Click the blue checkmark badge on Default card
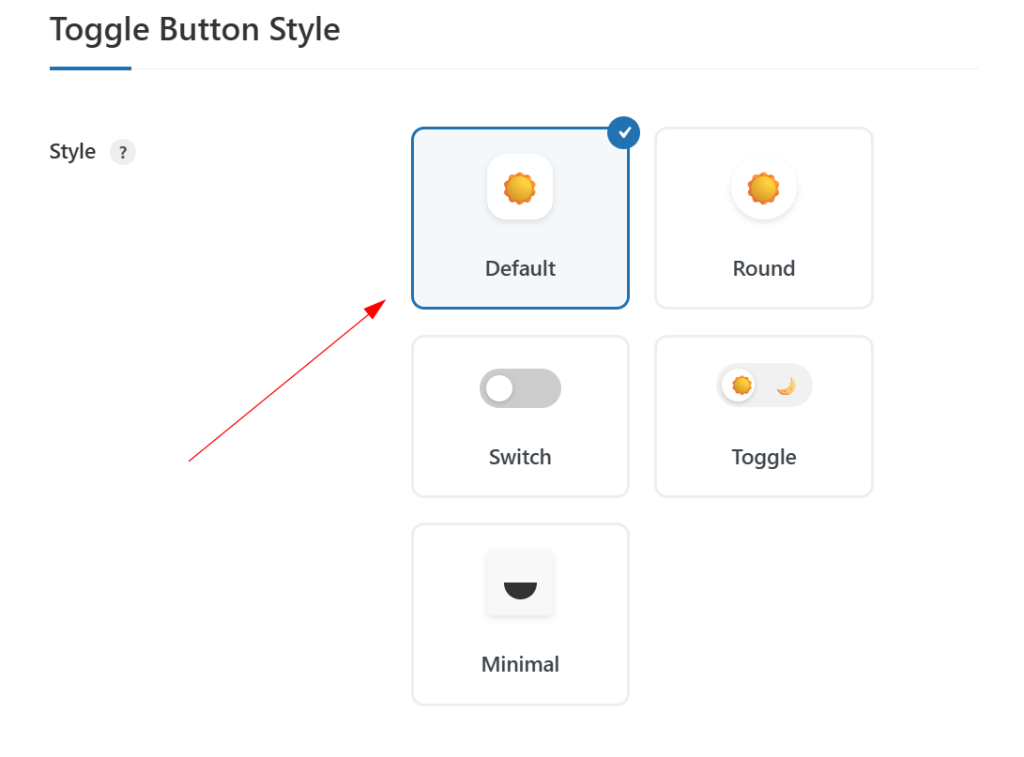The image size is (1024, 757). click(623, 132)
